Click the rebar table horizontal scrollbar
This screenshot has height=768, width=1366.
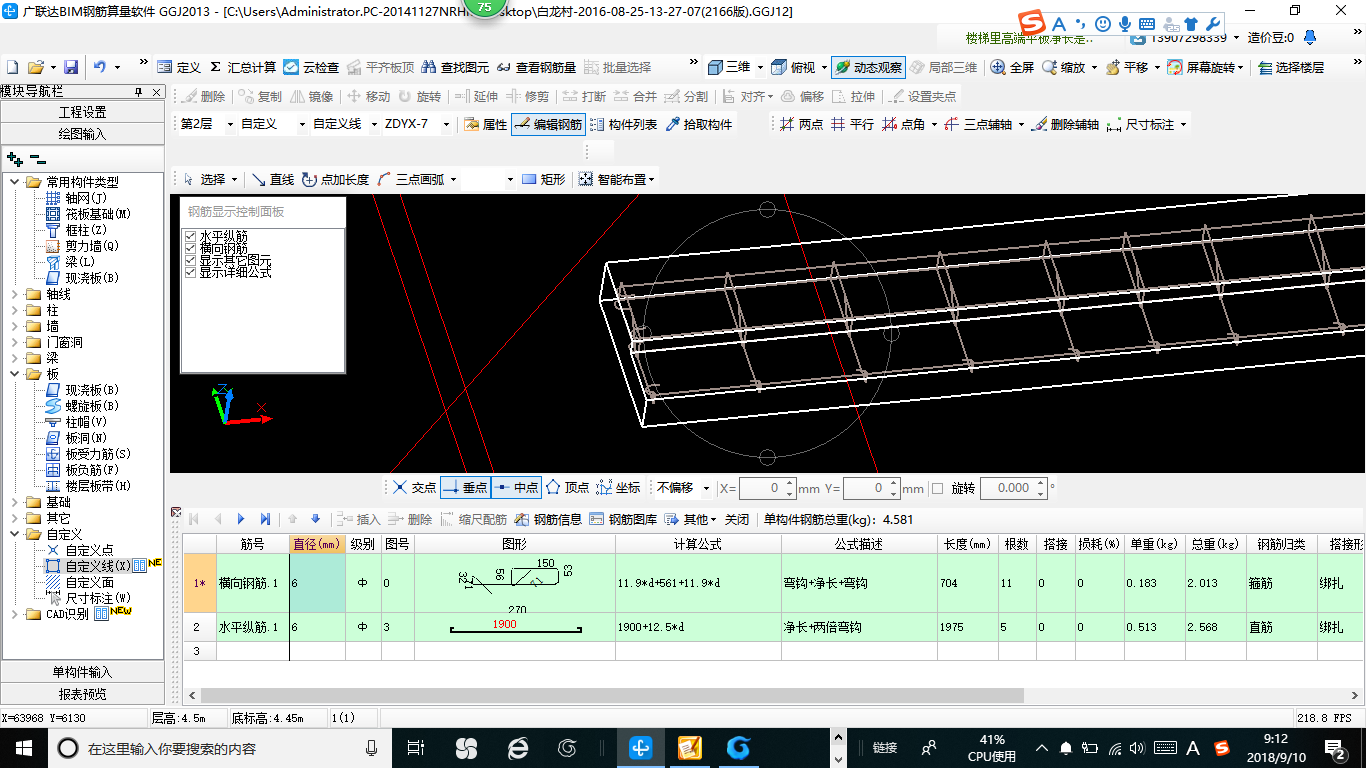612,695
